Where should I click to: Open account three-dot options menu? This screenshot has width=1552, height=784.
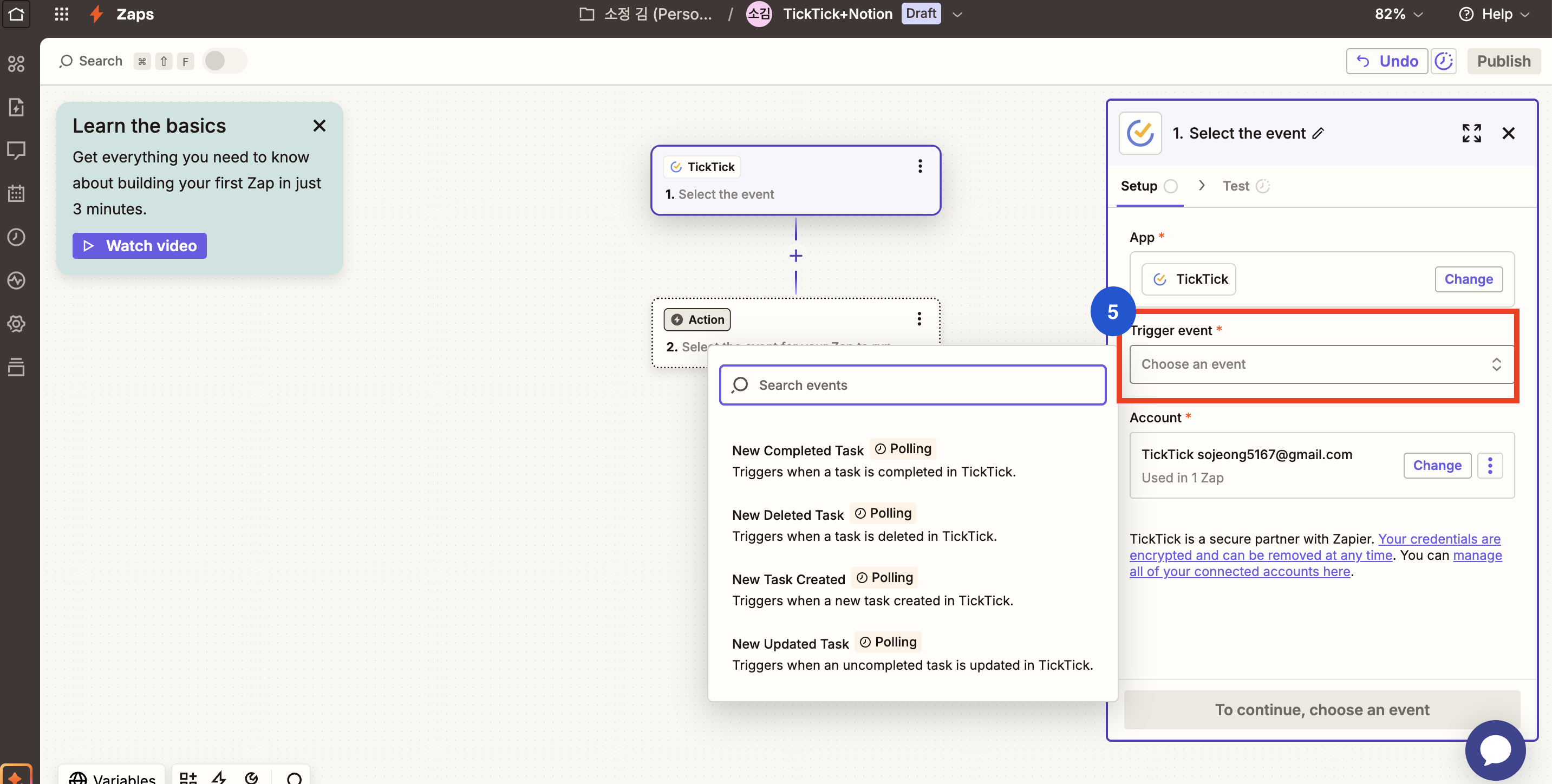point(1490,465)
